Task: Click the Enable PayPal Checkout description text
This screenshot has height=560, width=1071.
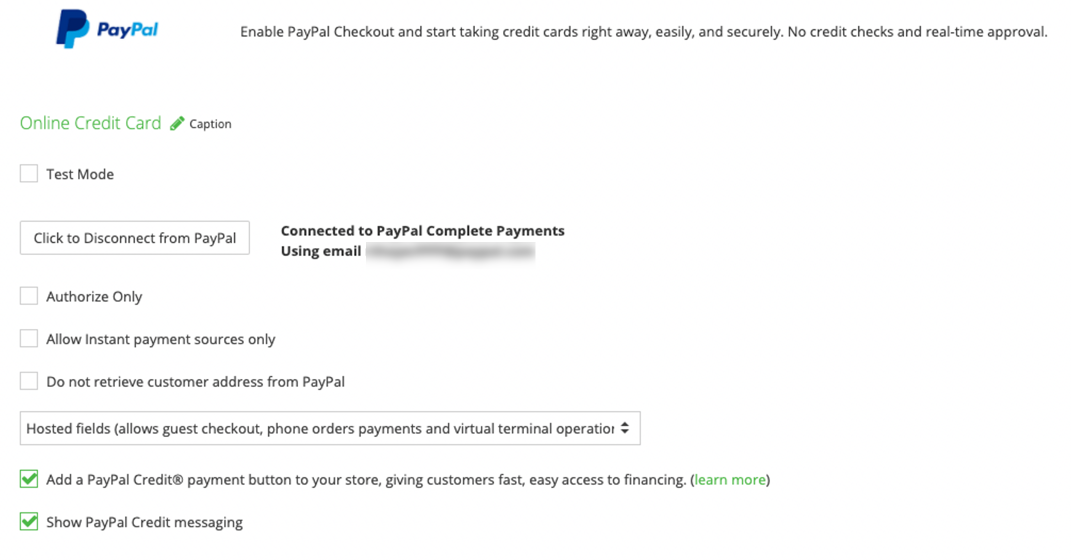Action: [643, 32]
